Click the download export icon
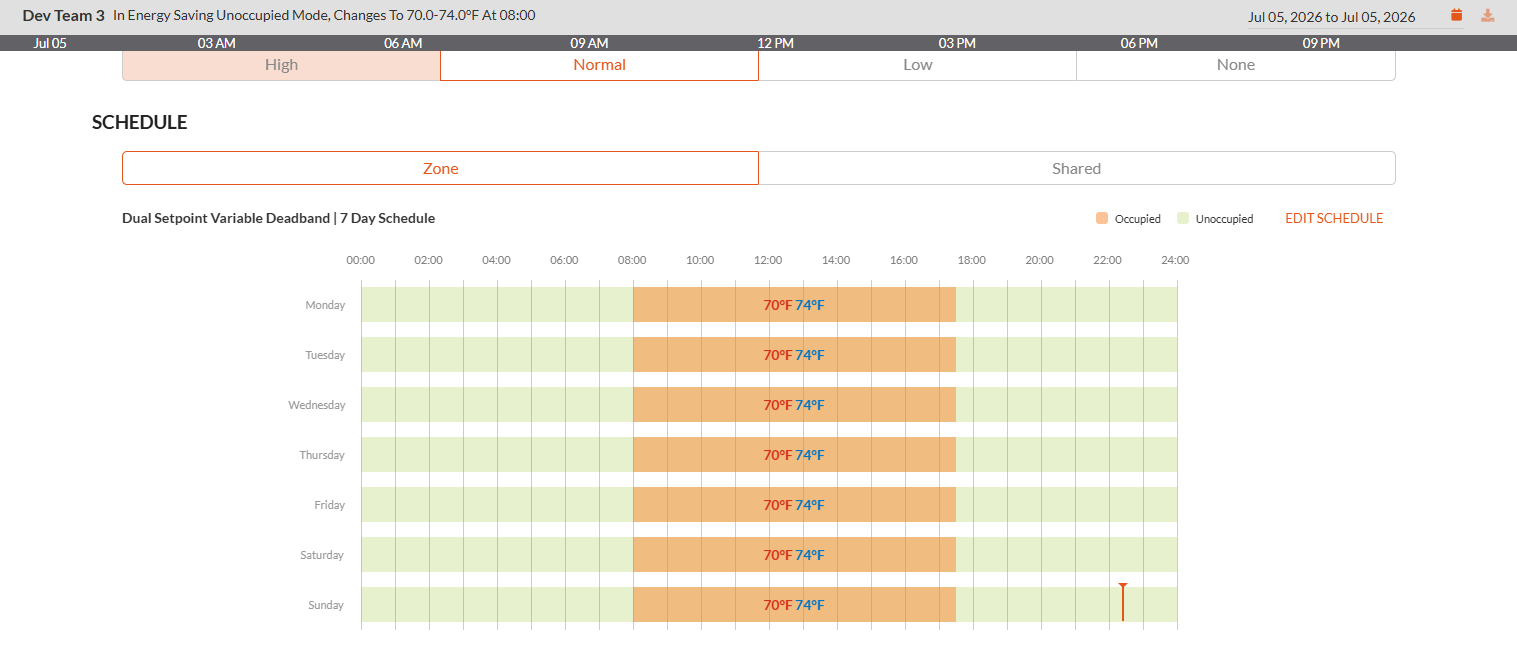Image resolution: width=1517 pixels, height=655 pixels. [x=1488, y=15]
